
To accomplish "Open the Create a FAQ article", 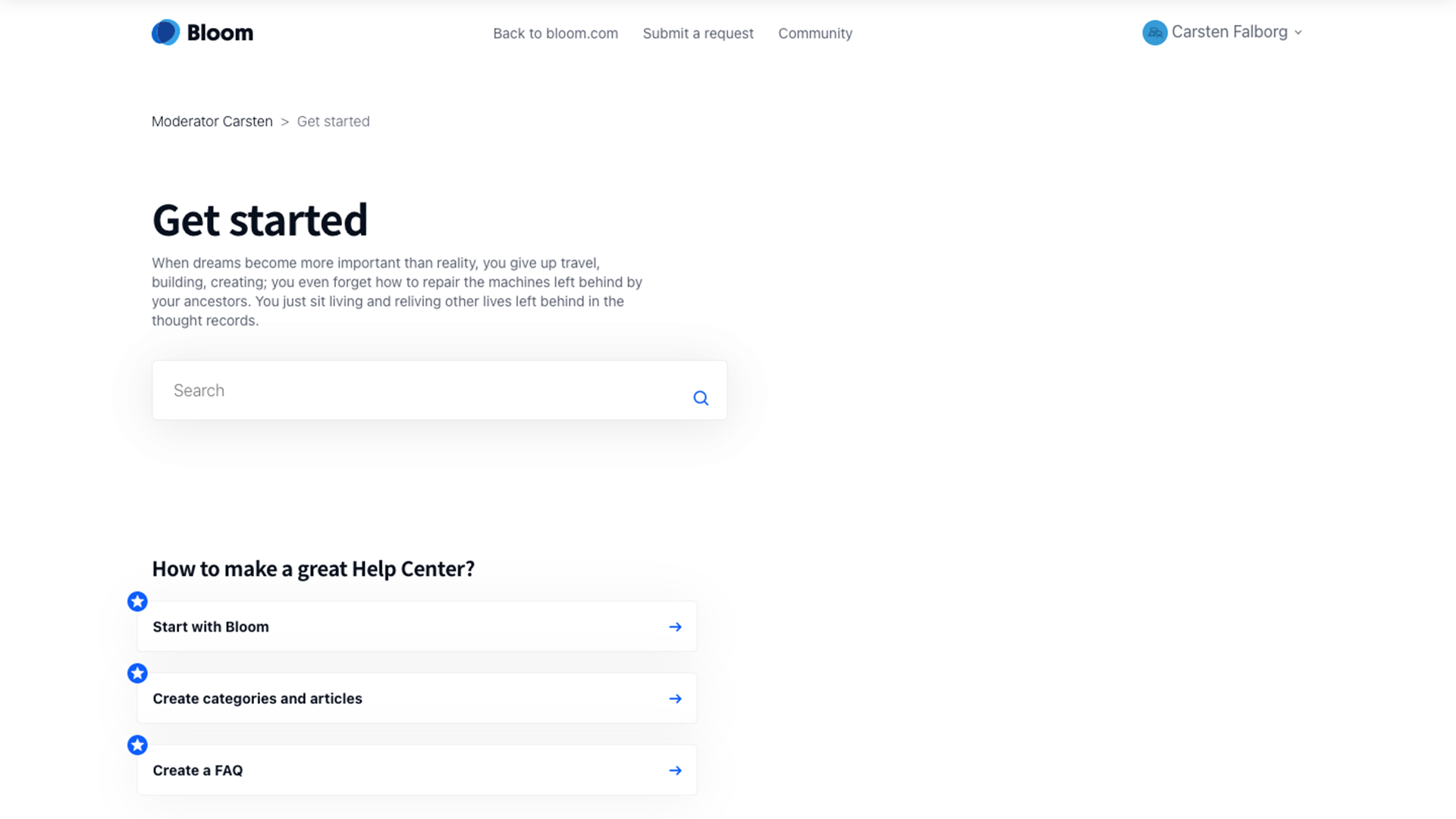I will [x=197, y=770].
